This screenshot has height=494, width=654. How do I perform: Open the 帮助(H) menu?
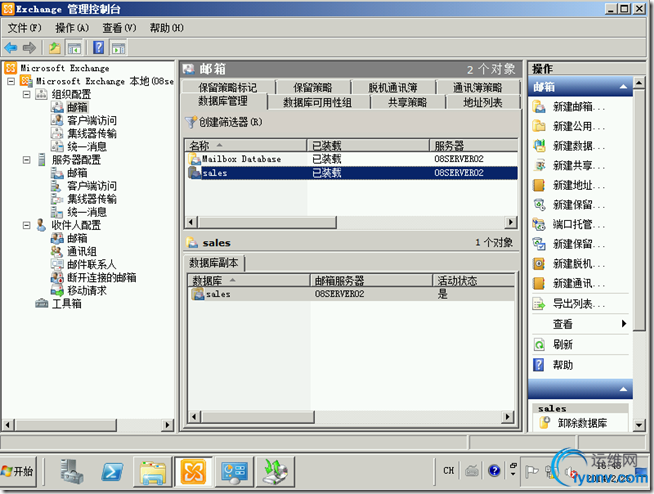166,28
